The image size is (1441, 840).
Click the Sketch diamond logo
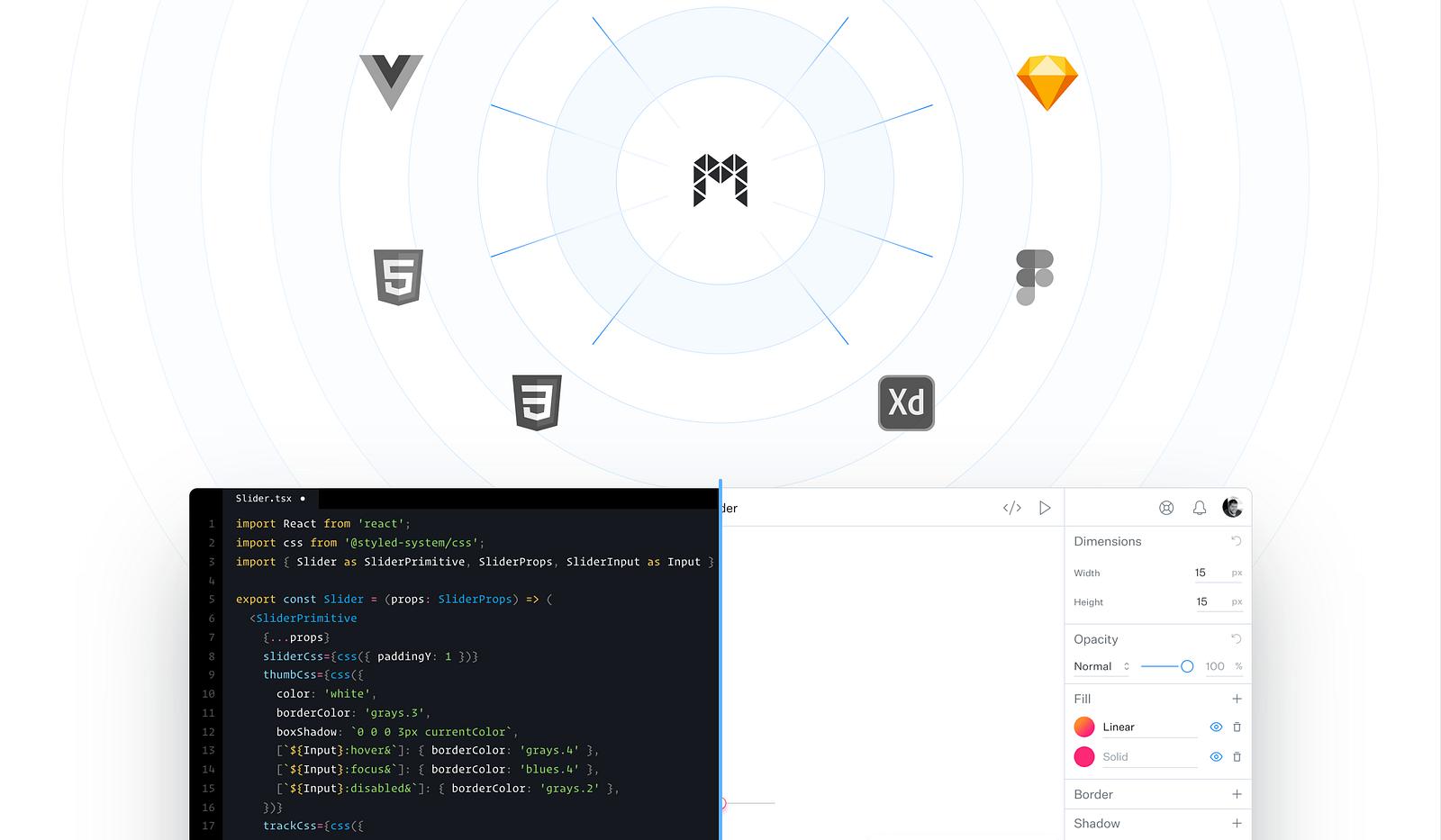coord(1047,83)
